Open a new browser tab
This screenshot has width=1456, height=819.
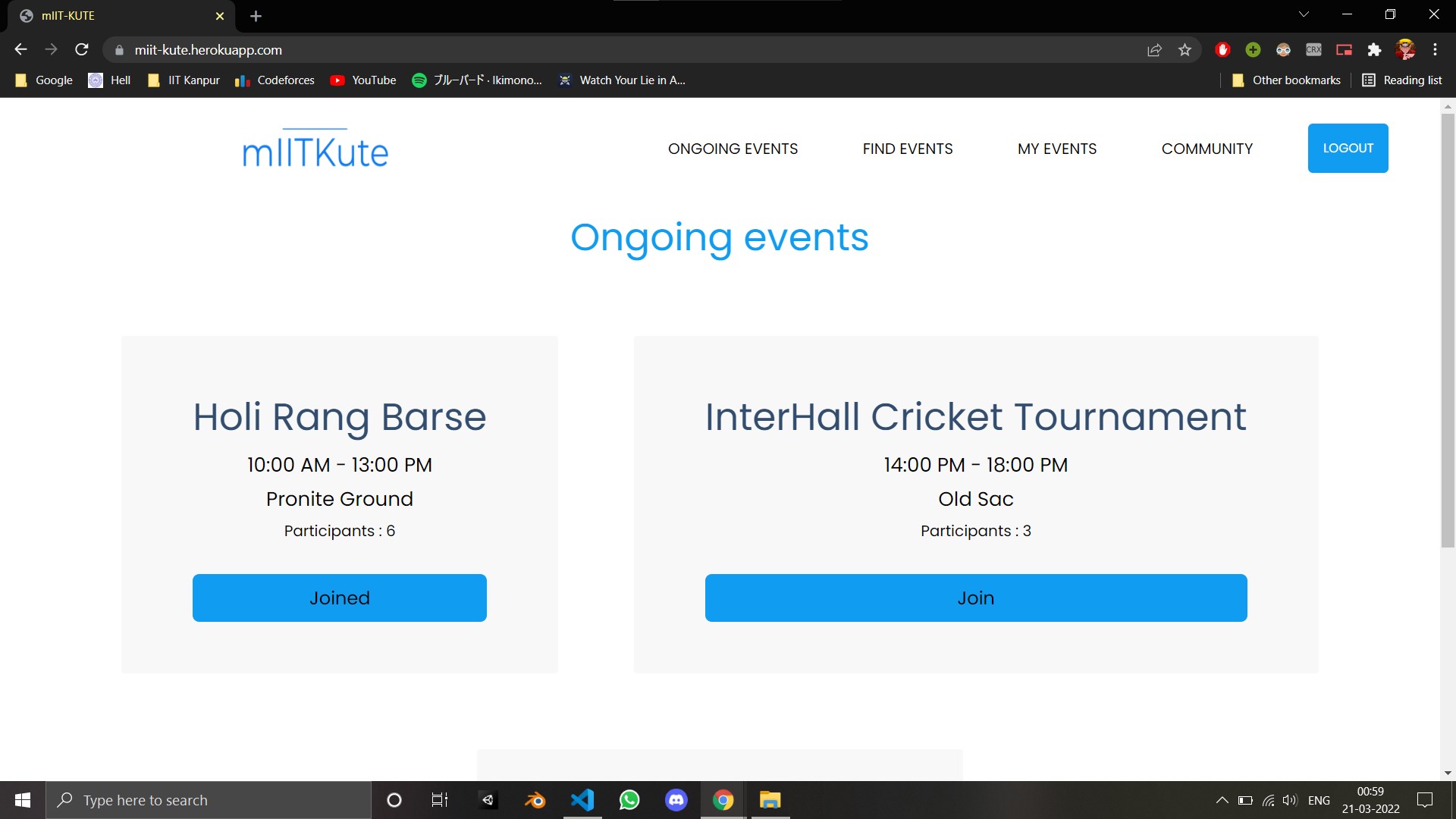pos(256,16)
